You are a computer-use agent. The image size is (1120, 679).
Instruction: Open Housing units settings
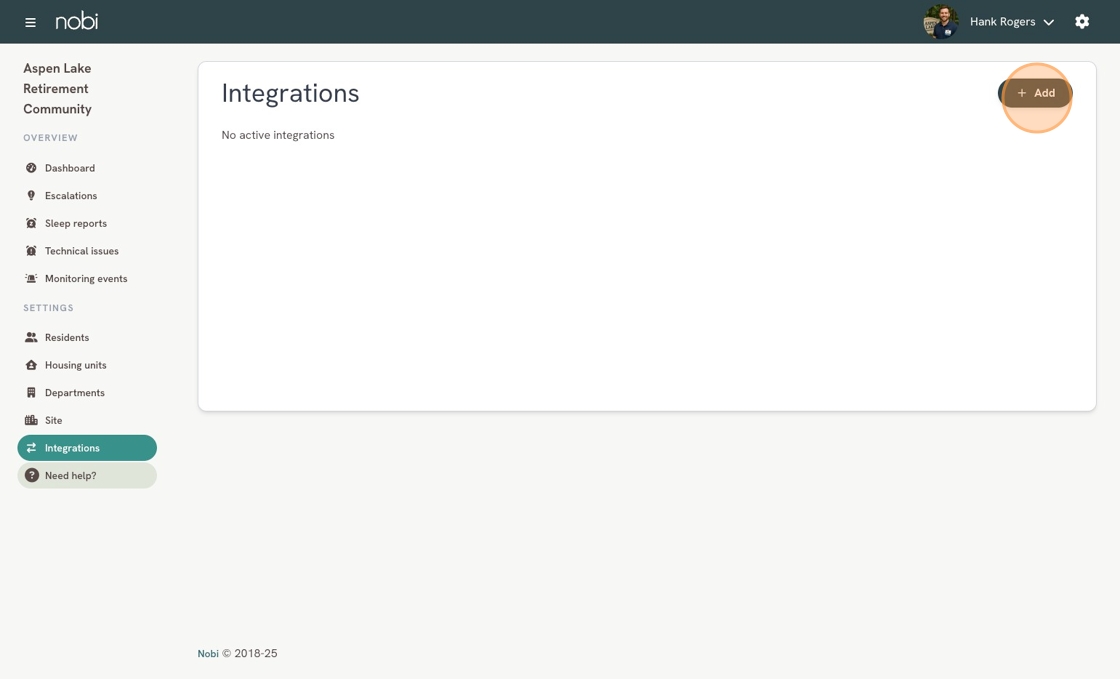coord(76,365)
